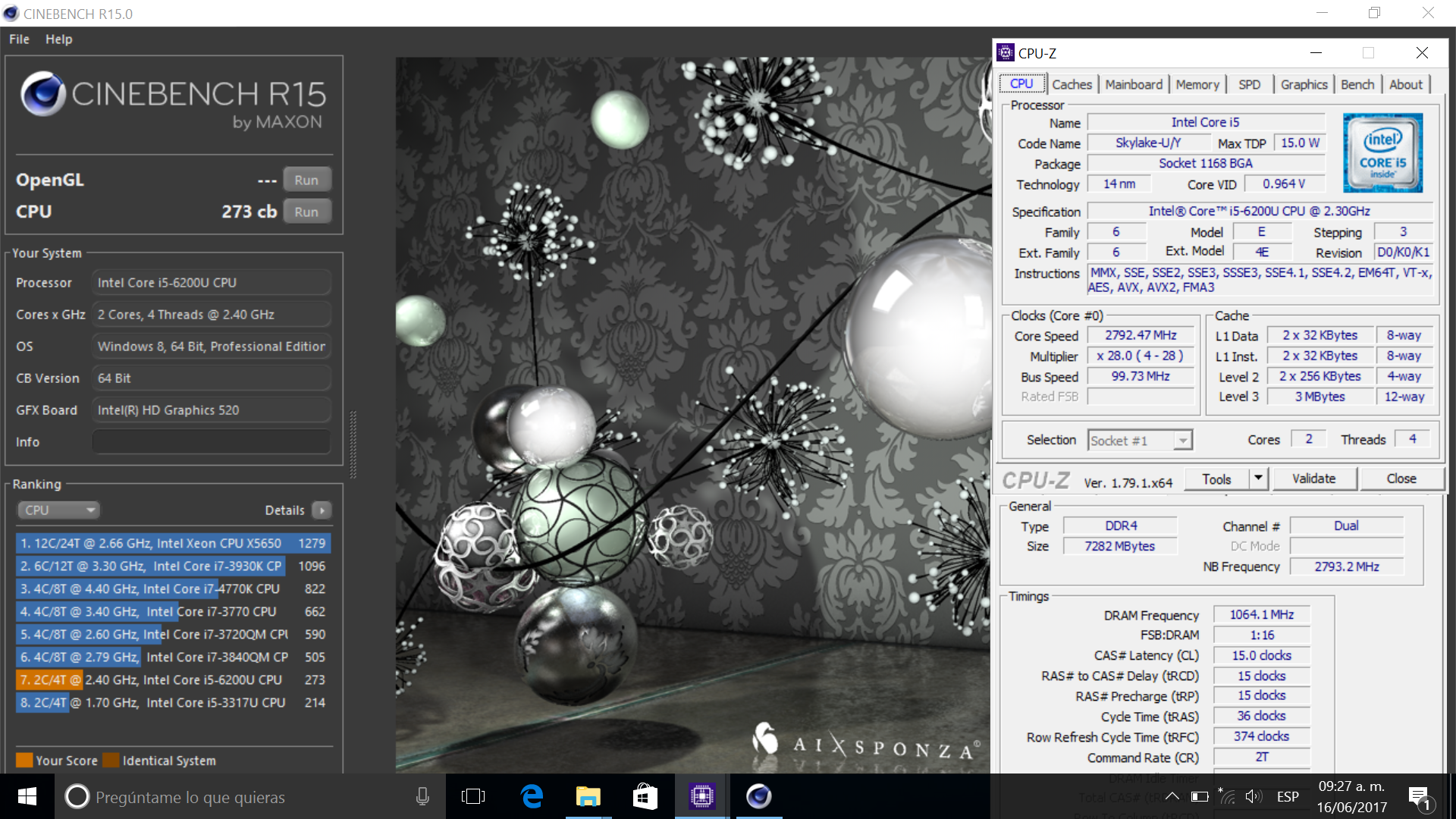Image resolution: width=1456 pixels, height=819 pixels.
Task: Click the memory Type DDR4 field
Action: tap(1120, 526)
